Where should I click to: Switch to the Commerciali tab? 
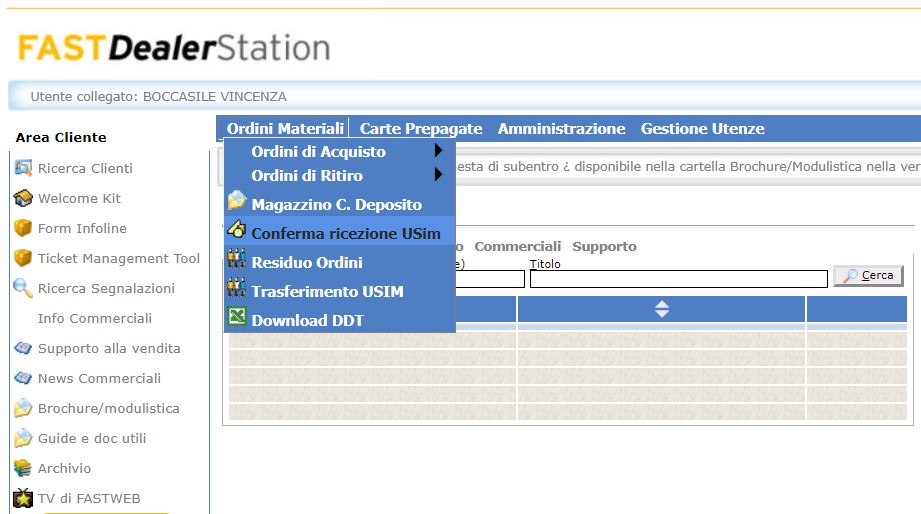pyautogui.click(x=517, y=246)
